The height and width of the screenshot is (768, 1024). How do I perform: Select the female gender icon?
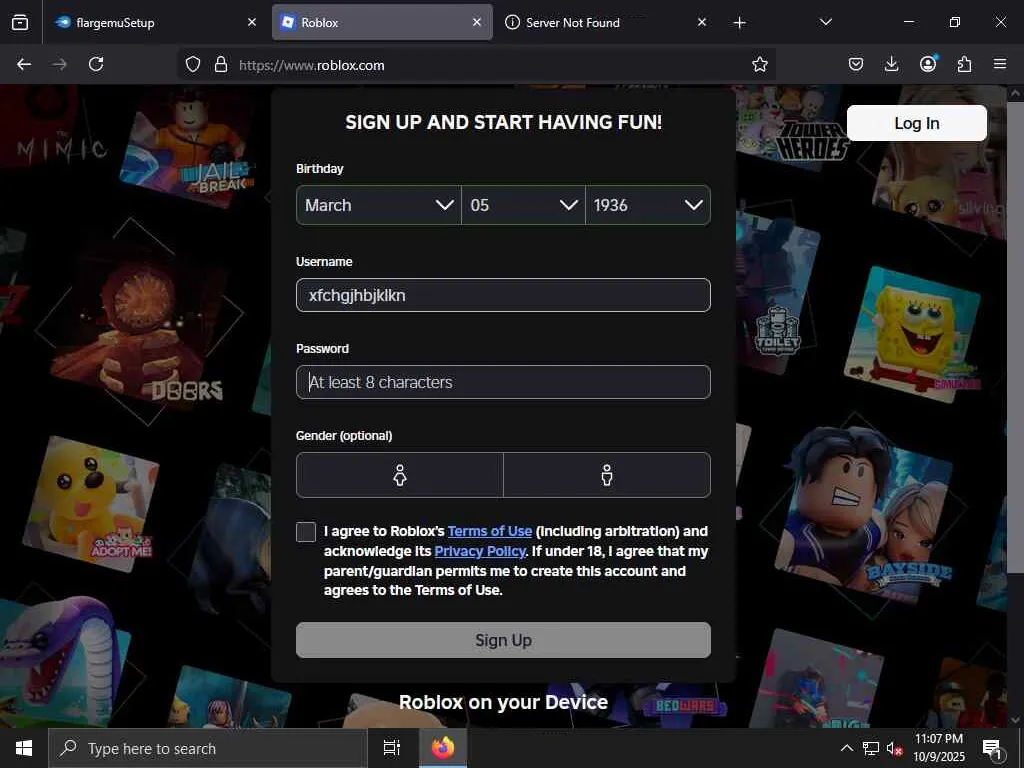tap(400, 475)
